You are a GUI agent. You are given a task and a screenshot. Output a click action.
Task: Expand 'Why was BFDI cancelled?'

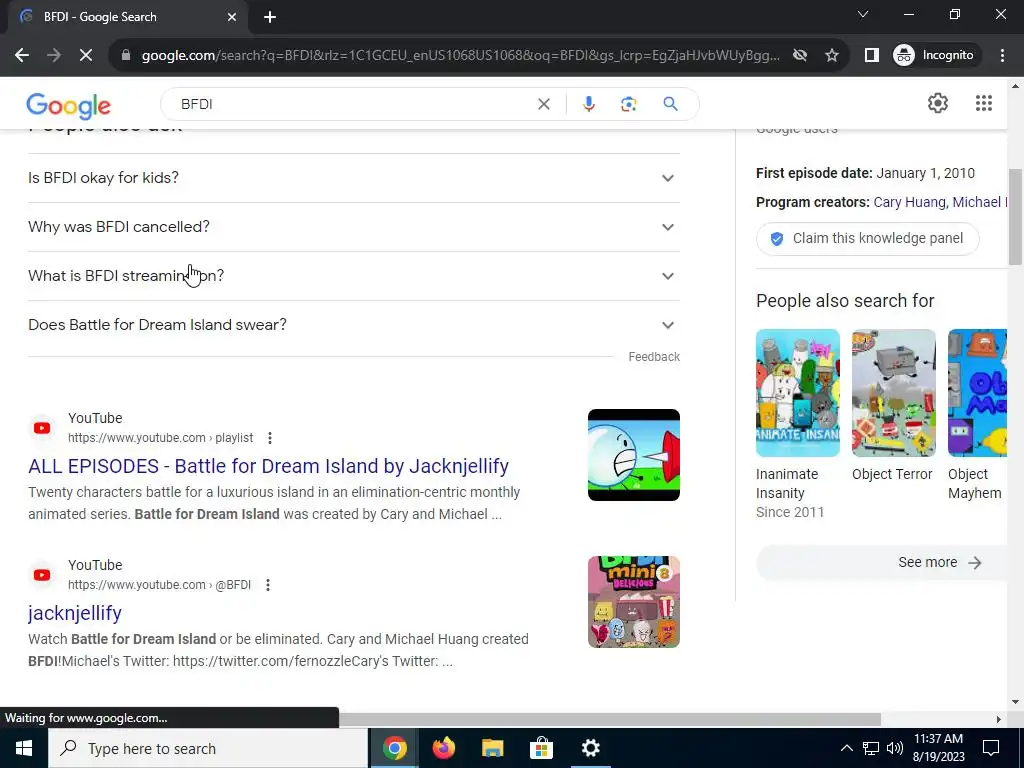pos(353,227)
